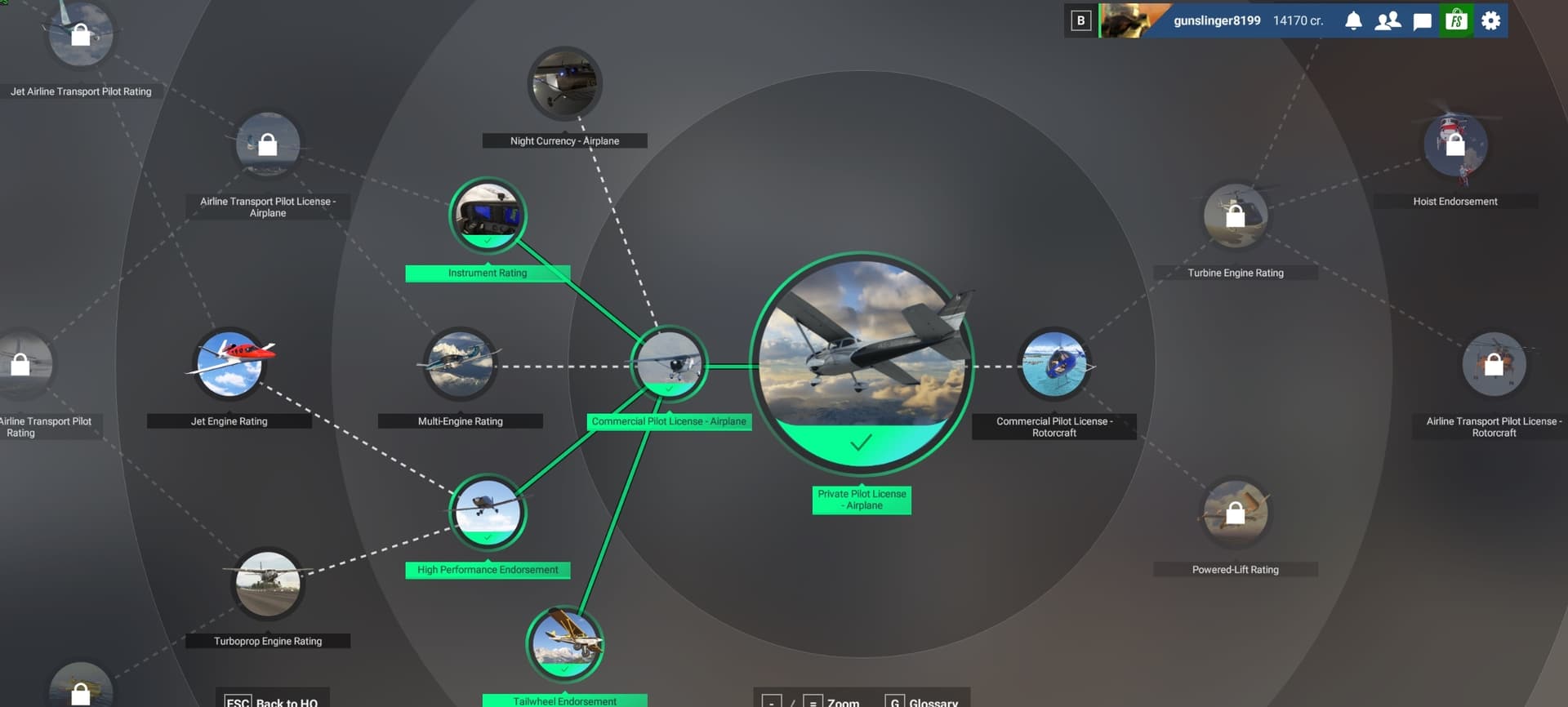Open the friends list icon

click(x=1388, y=20)
